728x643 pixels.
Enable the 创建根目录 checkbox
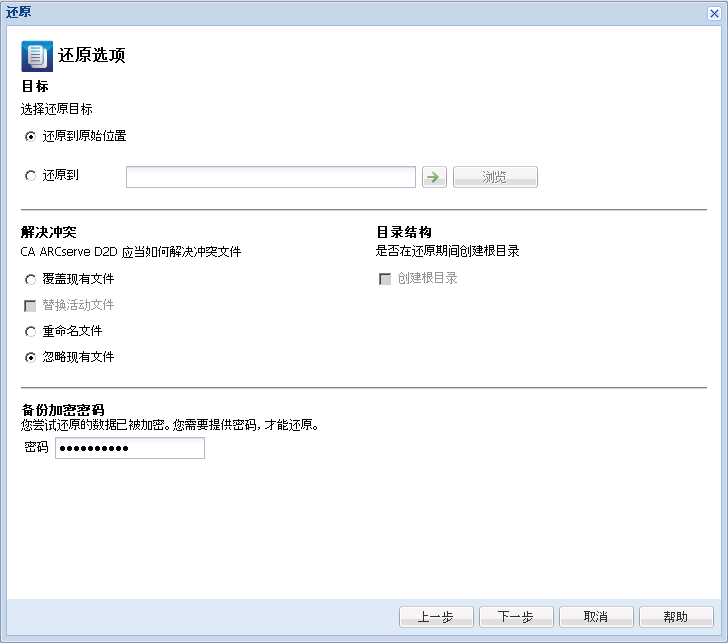[385, 279]
